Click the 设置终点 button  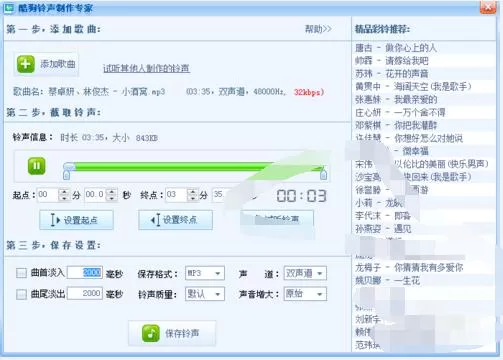tap(175, 220)
